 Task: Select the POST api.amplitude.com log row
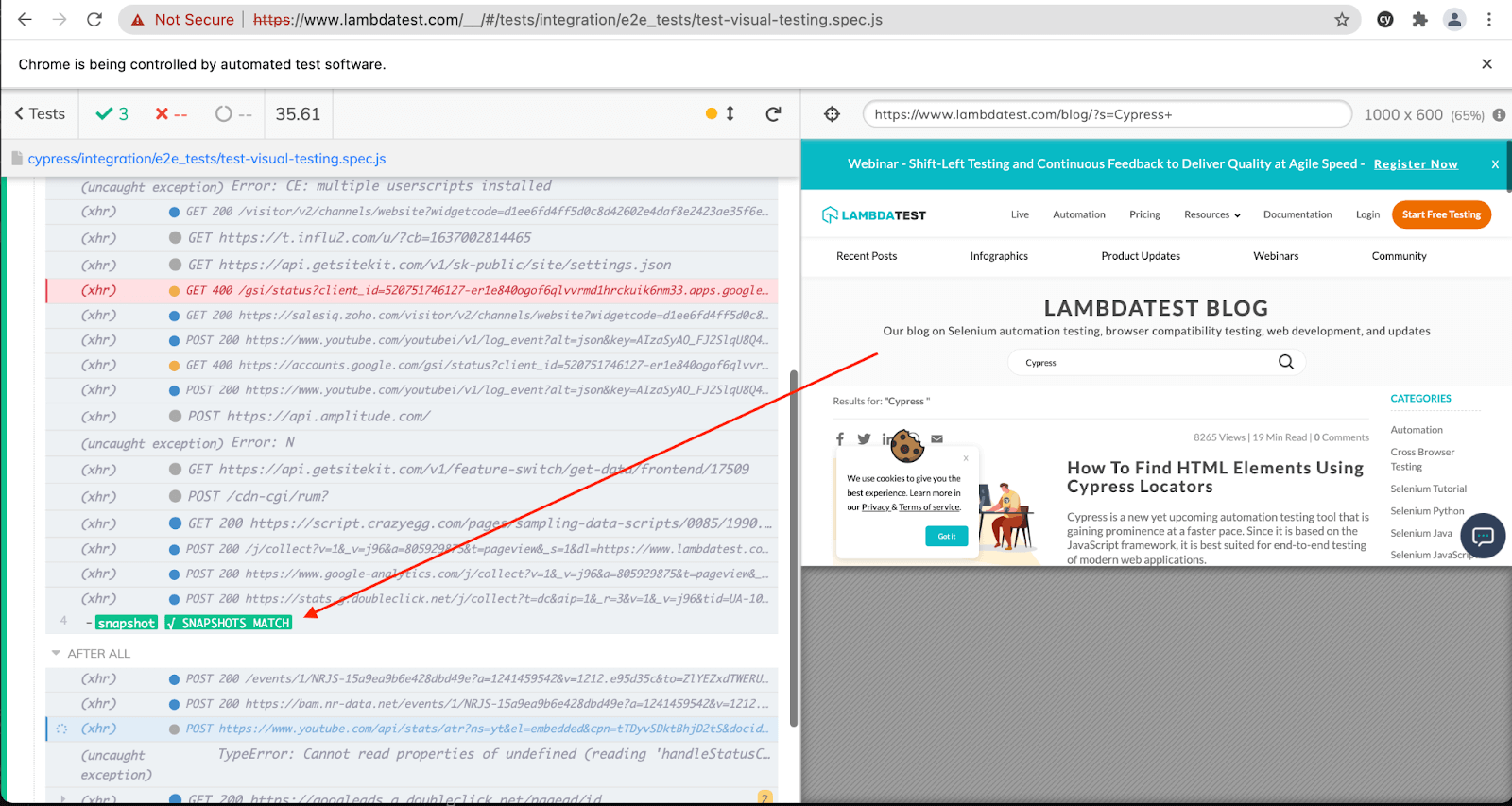pos(411,417)
